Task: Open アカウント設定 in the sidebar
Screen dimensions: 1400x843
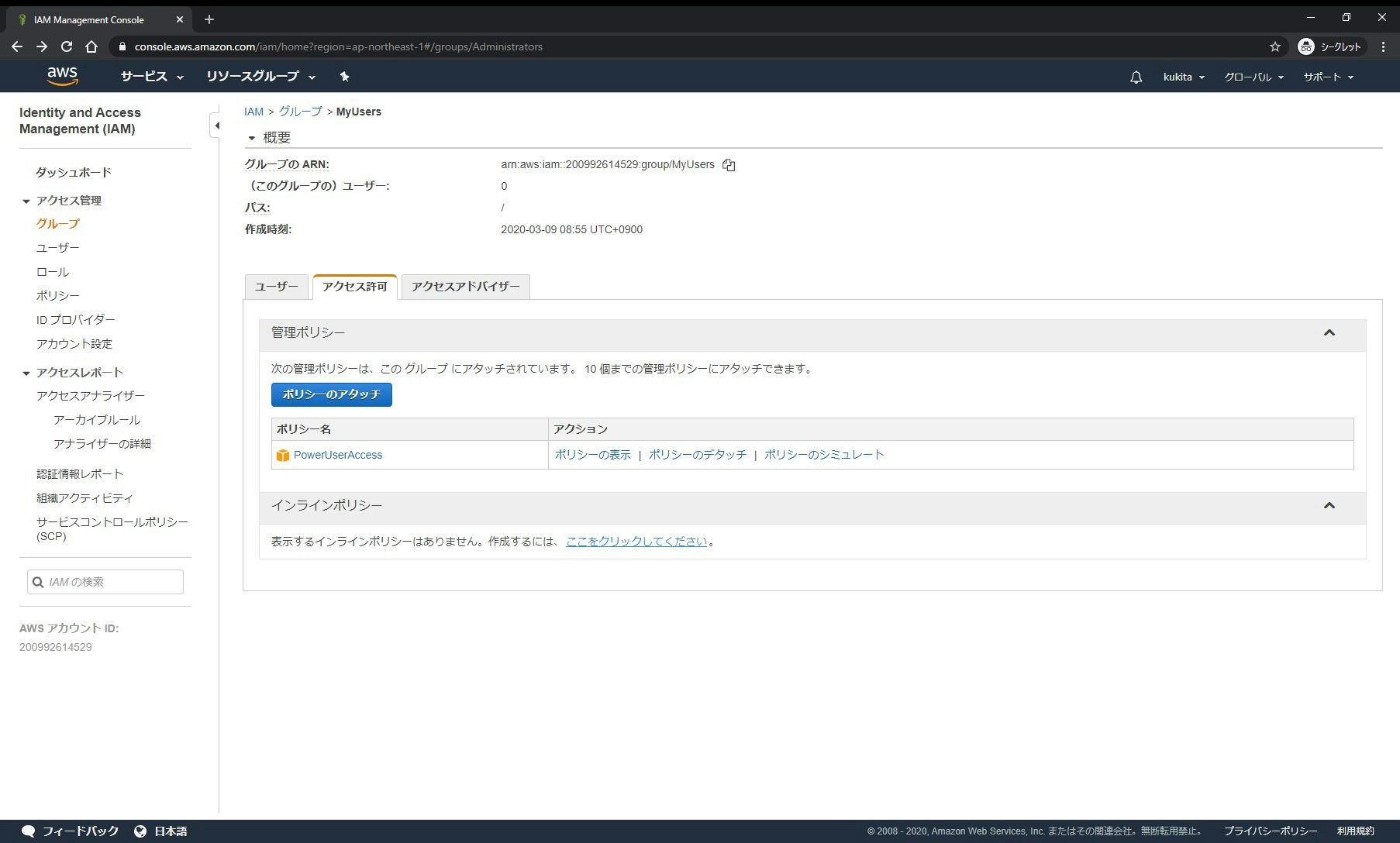Action: point(74,344)
